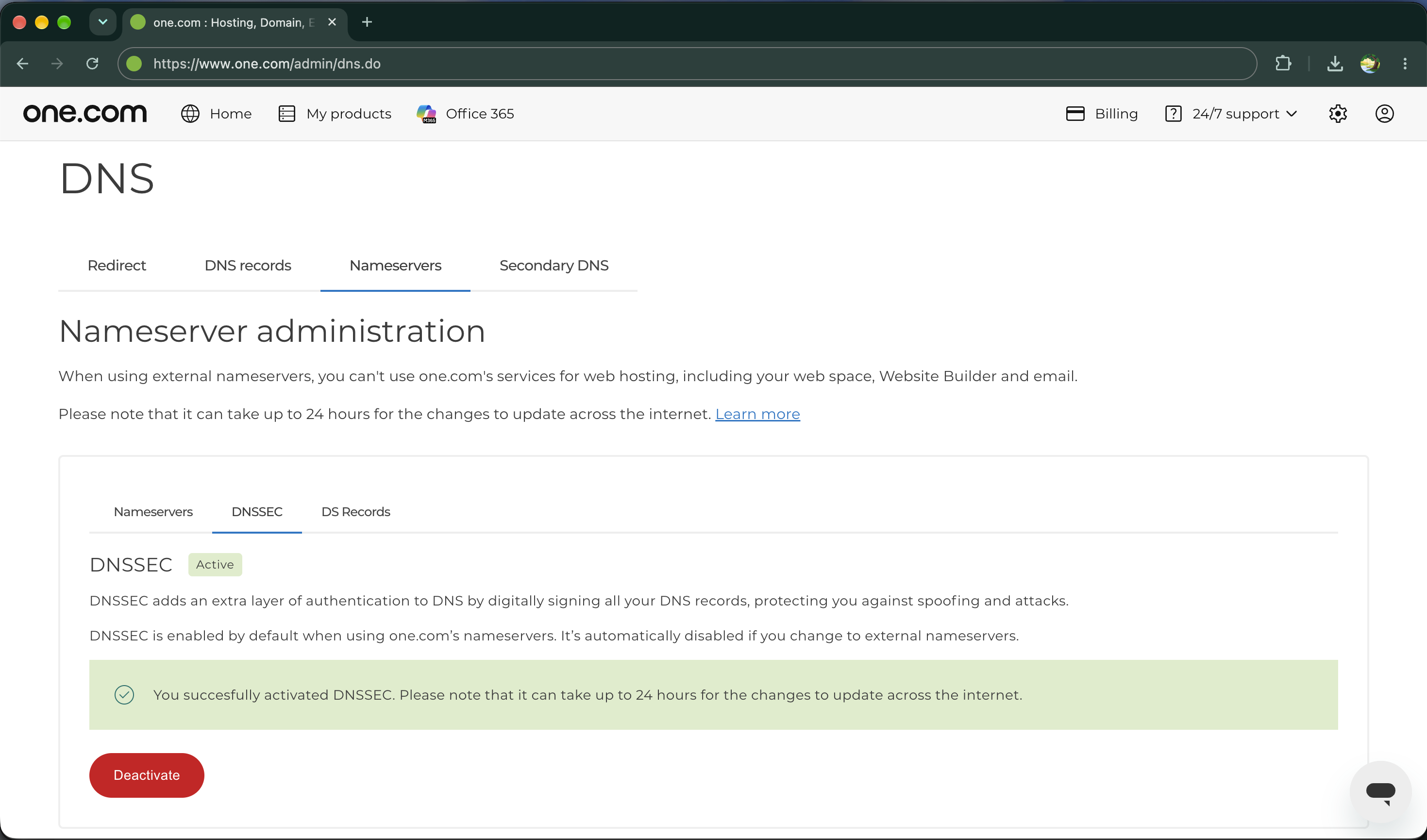Click the Home globe icon
Image resolution: width=1427 pixels, height=840 pixels.
point(190,114)
